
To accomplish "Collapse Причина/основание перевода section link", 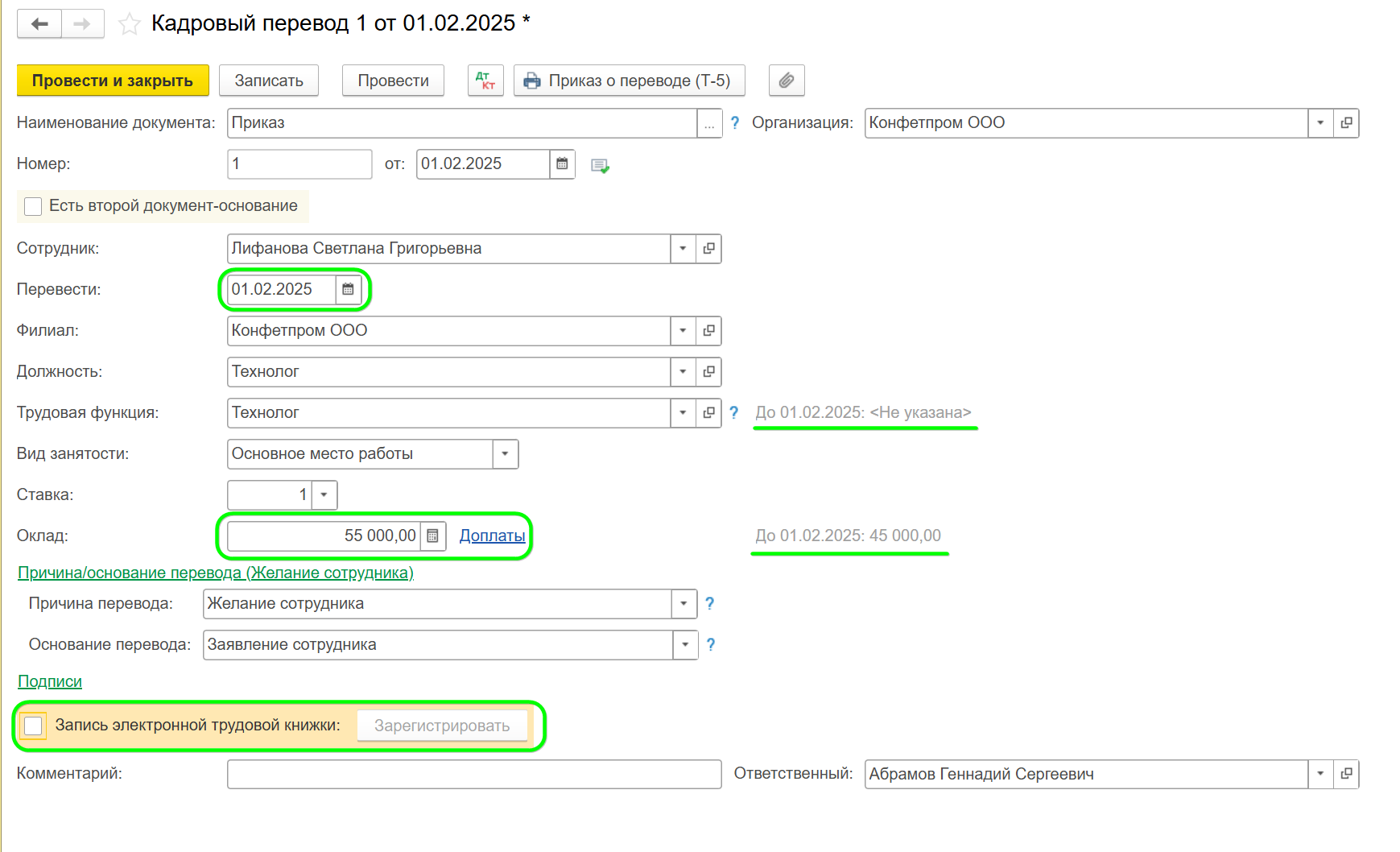I will (216, 573).
